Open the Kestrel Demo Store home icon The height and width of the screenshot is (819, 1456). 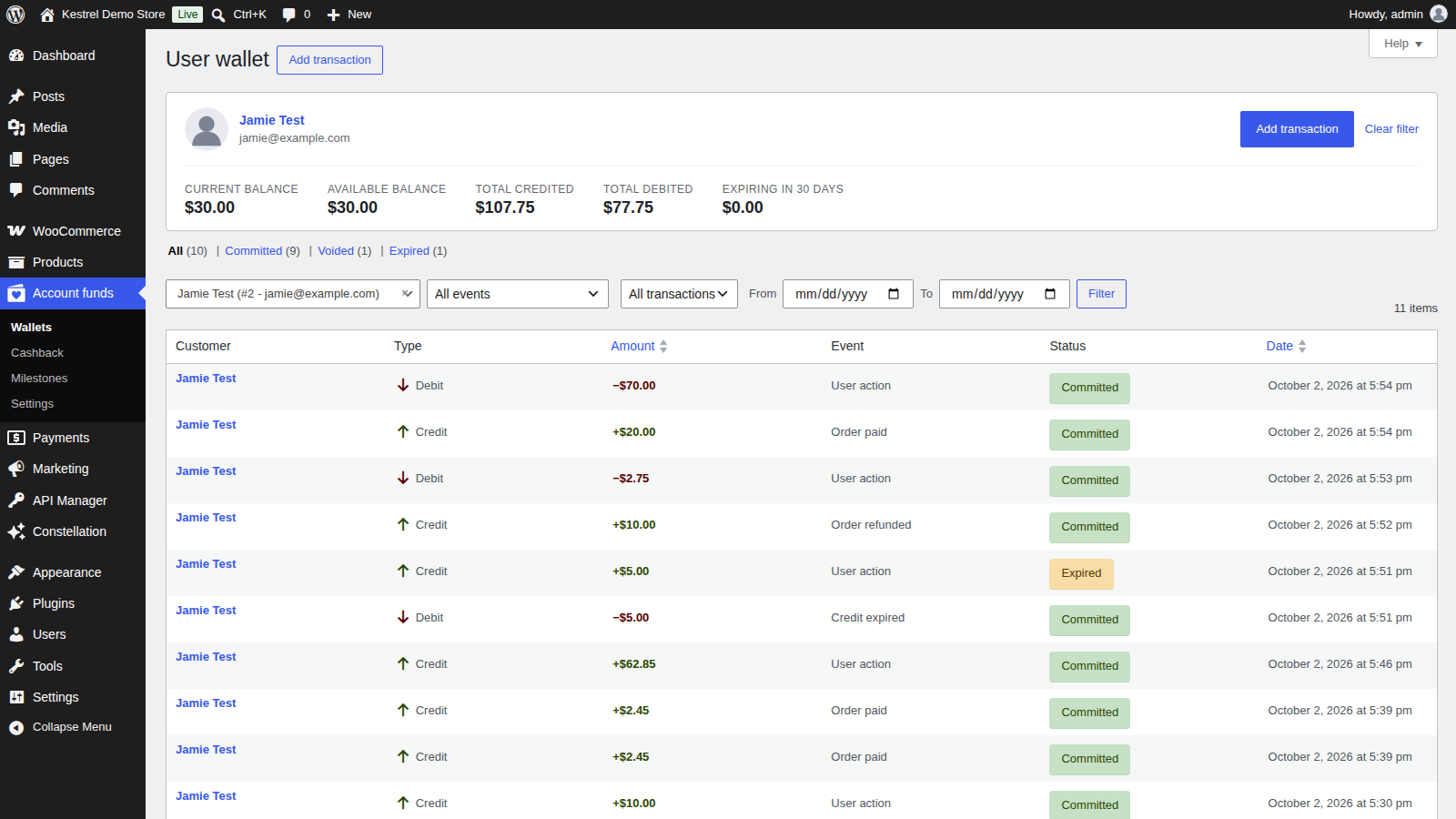pos(47,15)
